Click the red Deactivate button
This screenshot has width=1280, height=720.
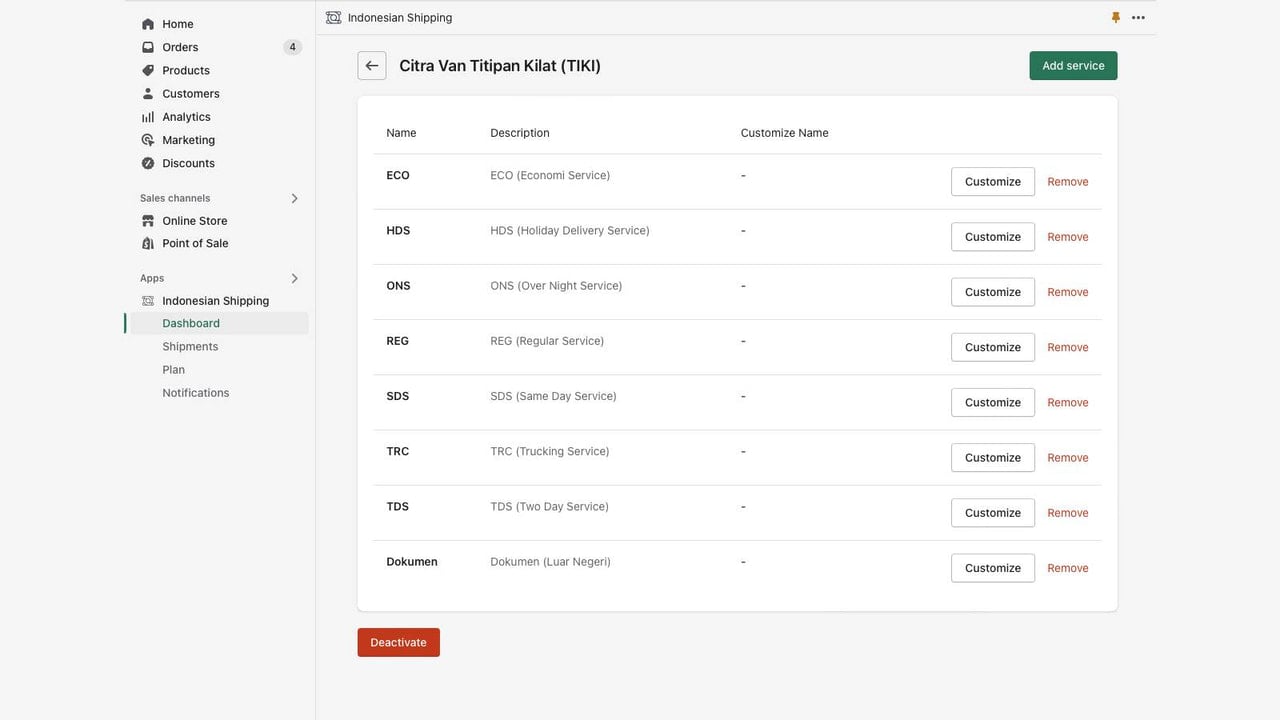click(398, 642)
